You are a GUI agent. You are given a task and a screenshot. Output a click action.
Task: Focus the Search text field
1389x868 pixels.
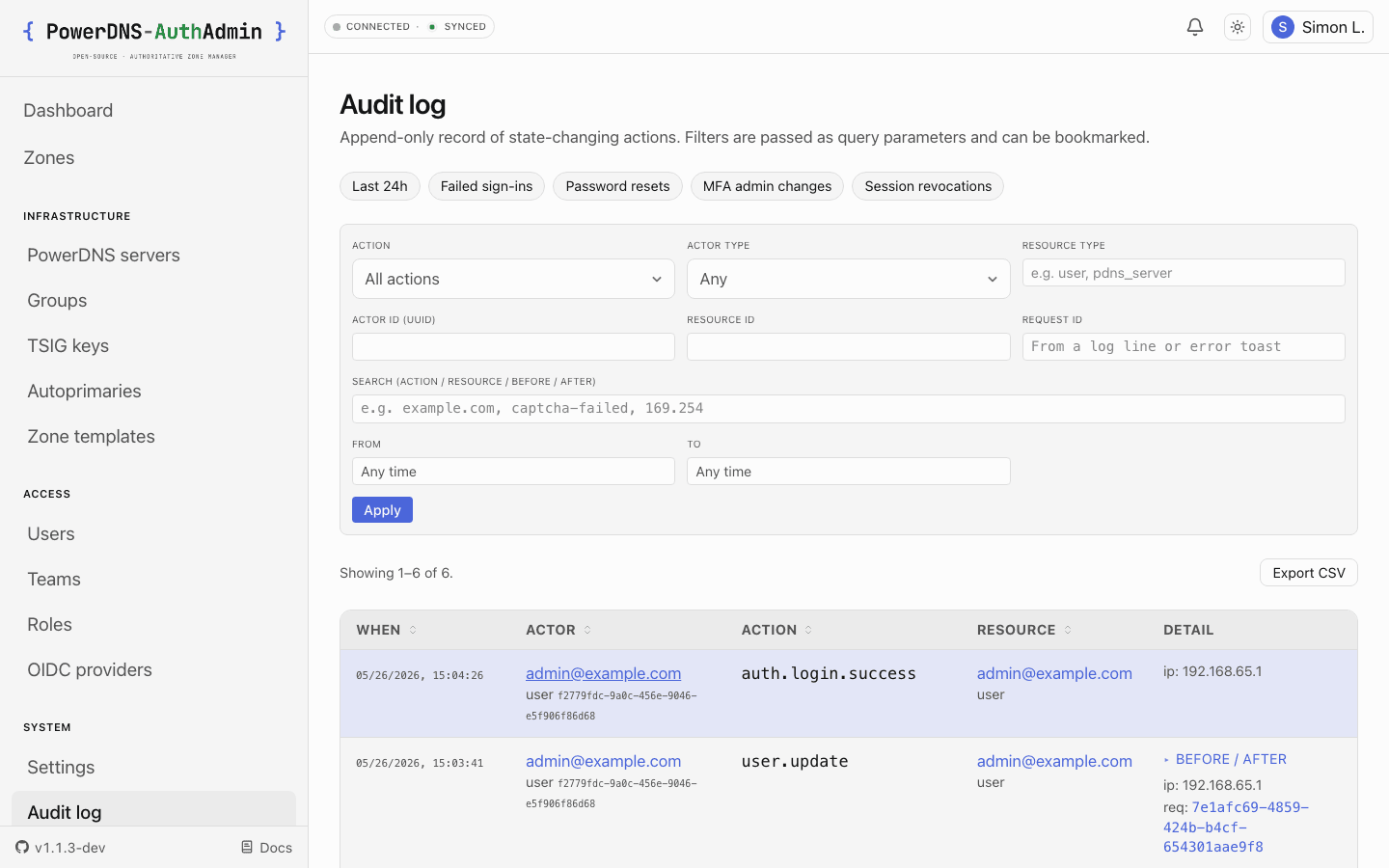pyautogui.click(x=848, y=409)
